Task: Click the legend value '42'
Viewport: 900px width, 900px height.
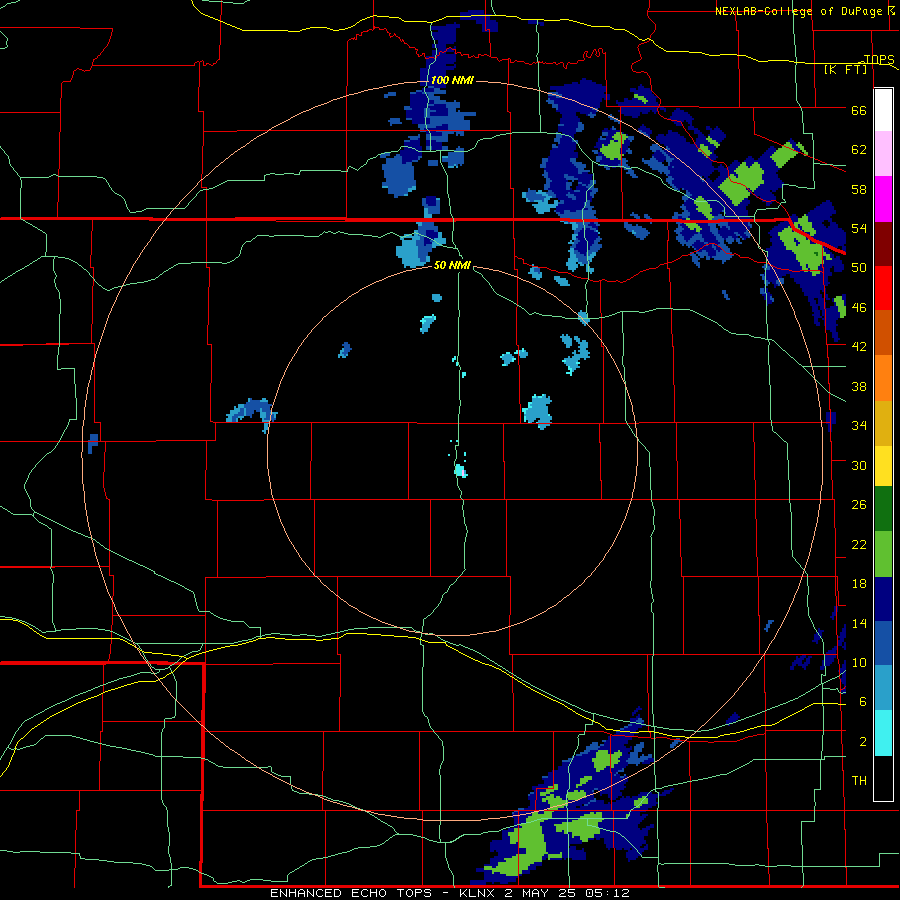Action: pos(859,347)
